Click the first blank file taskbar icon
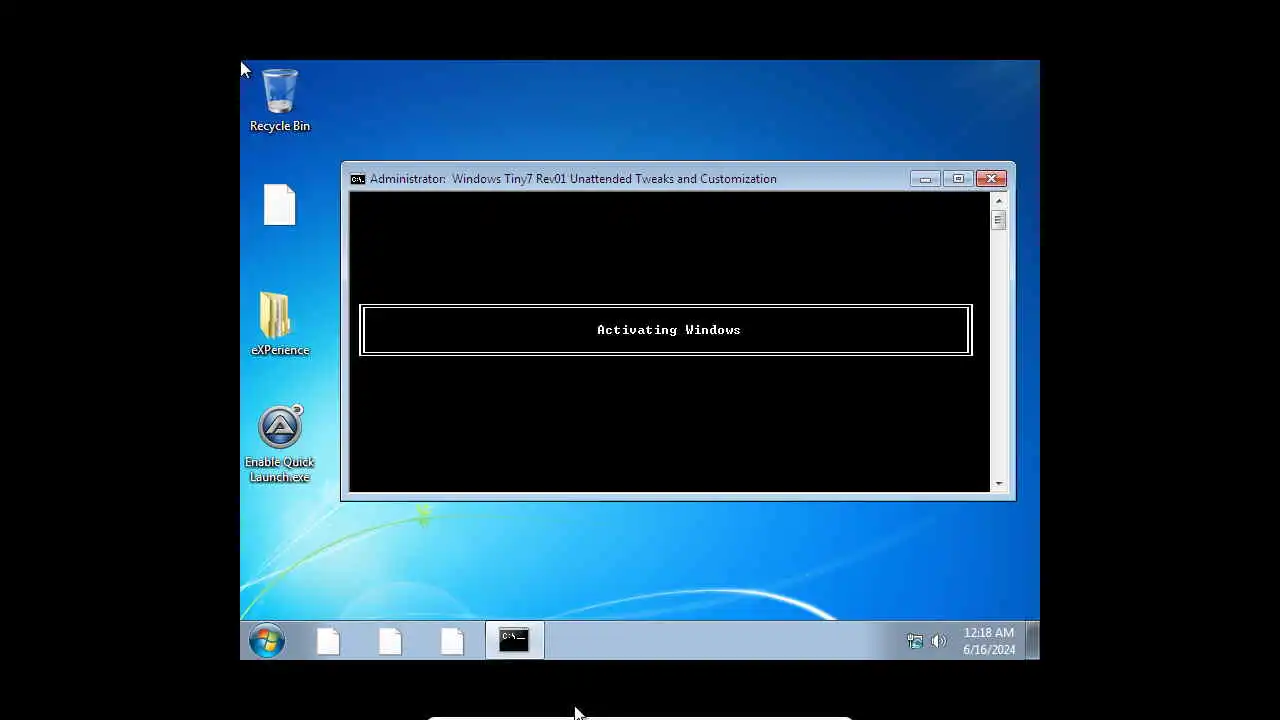 (x=329, y=641)
